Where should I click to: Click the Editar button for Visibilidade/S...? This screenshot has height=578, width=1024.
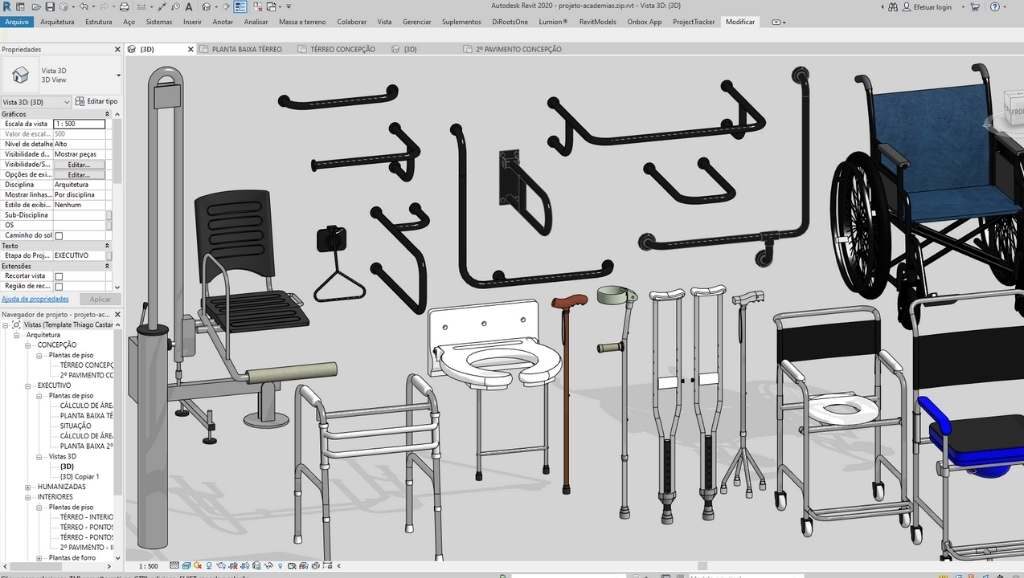click(x=79, y=164)
